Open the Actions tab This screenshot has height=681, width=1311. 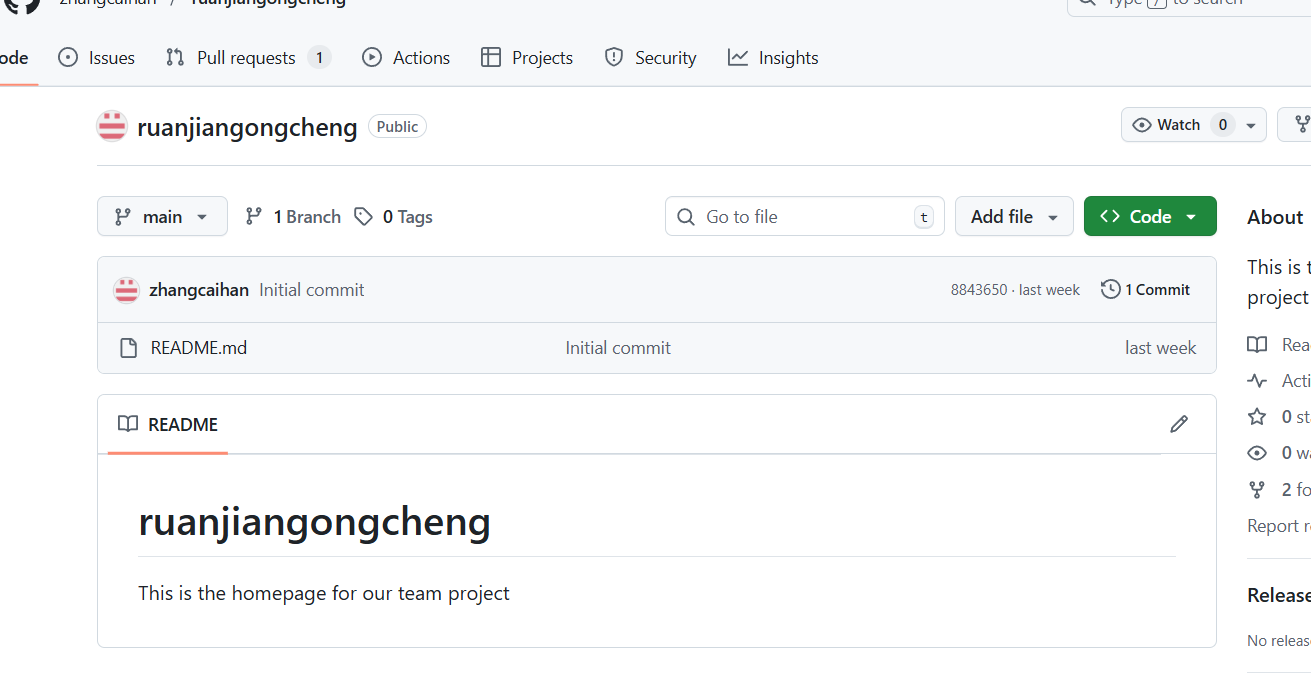tap(406, 57)
